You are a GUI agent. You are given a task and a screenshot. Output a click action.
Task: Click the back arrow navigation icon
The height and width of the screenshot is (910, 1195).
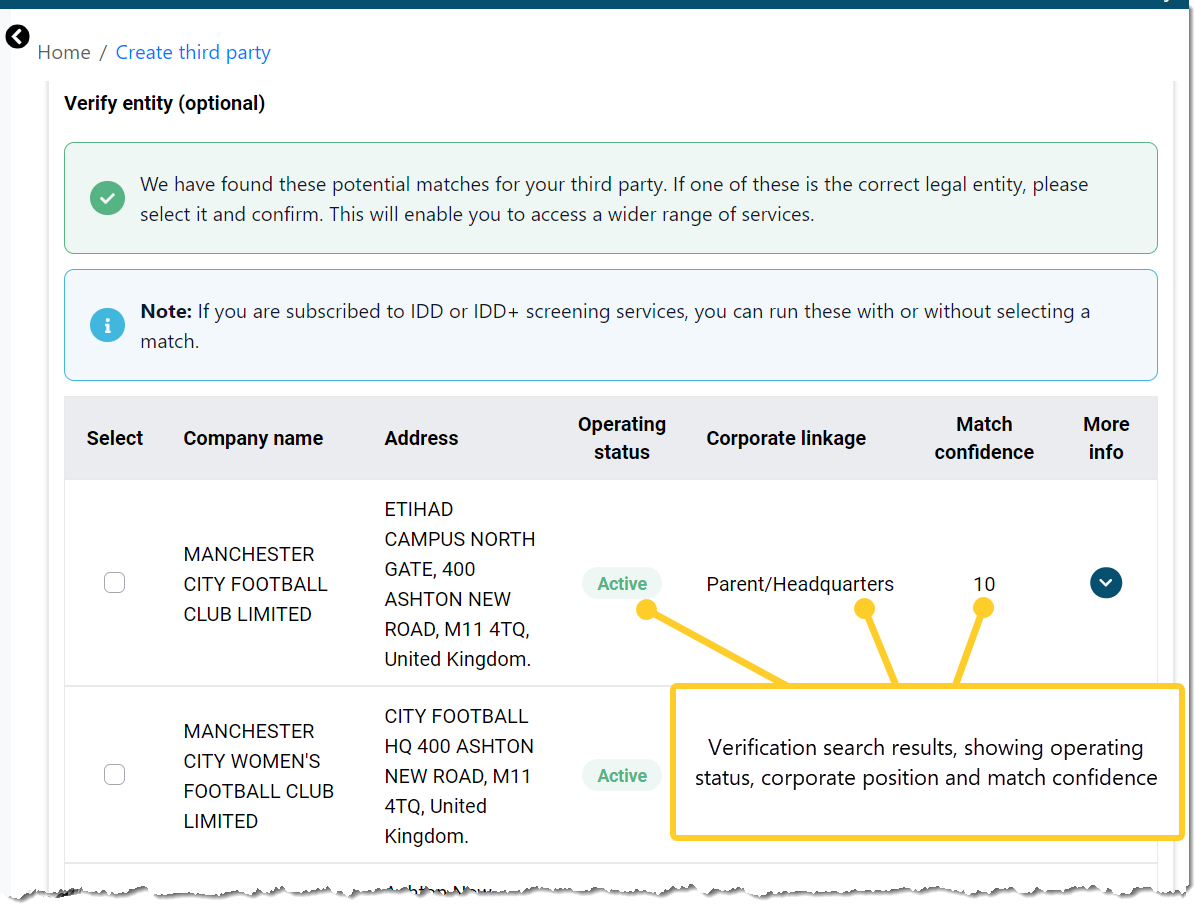pos(17,37)
